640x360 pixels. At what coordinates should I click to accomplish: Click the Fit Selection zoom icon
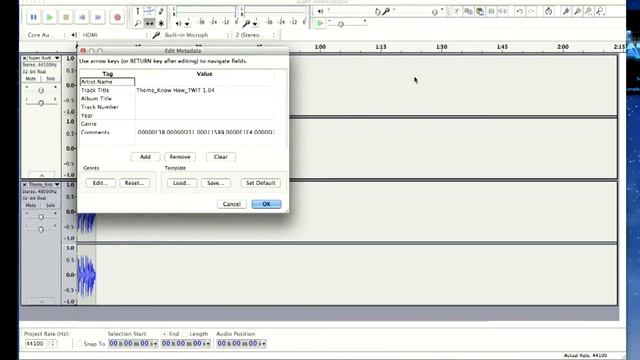(589, 11)
